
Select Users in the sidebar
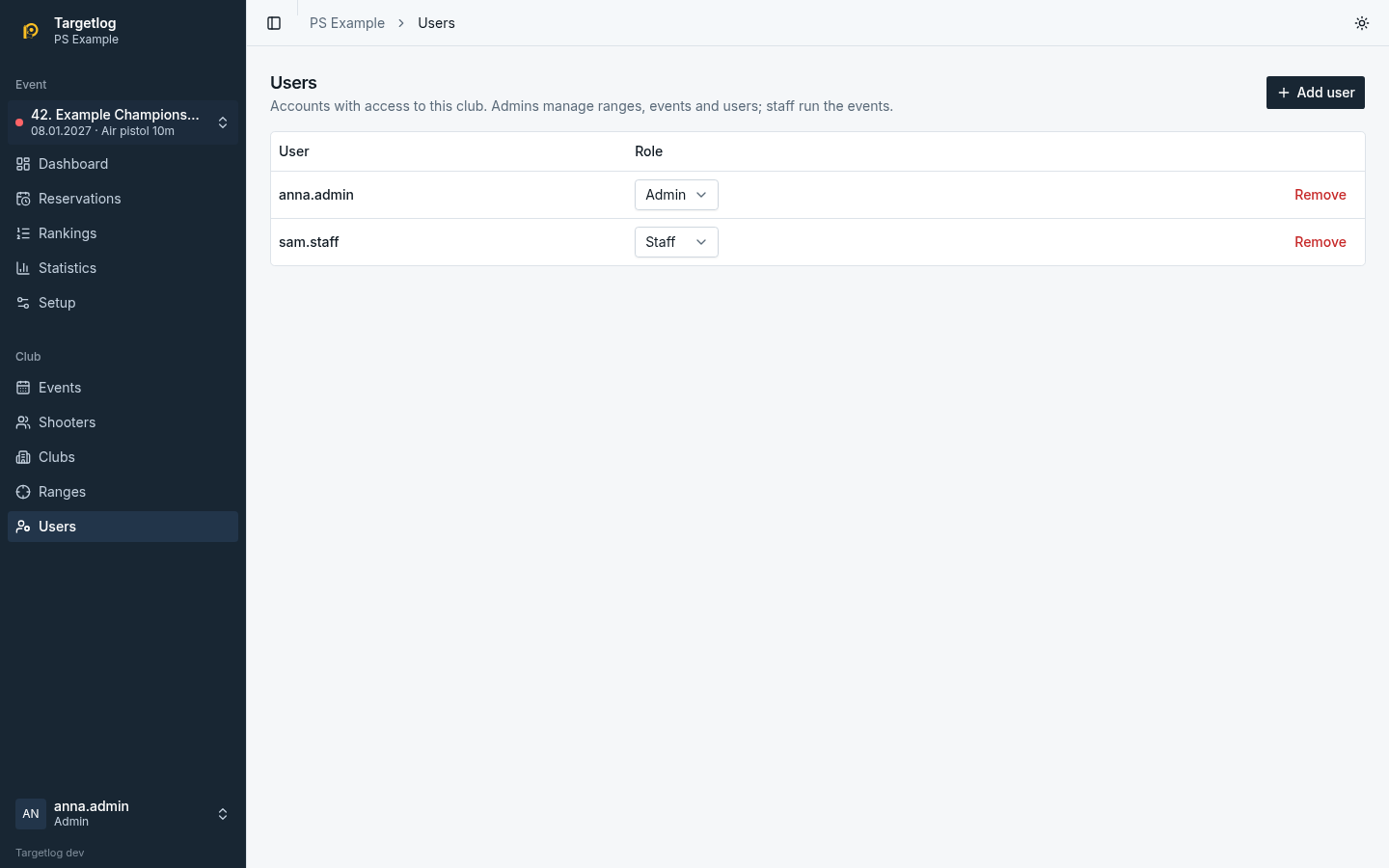123,527
